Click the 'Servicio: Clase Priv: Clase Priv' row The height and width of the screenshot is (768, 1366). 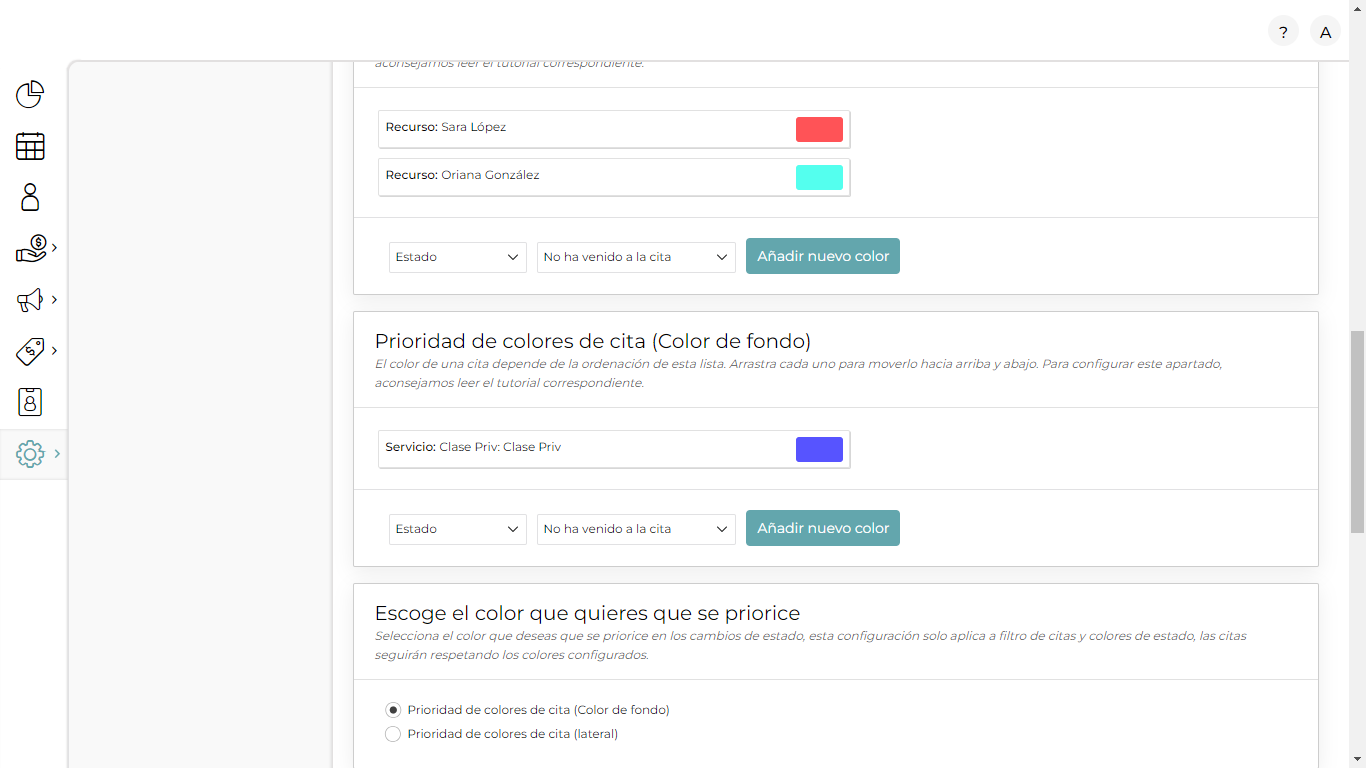point(614,449)
